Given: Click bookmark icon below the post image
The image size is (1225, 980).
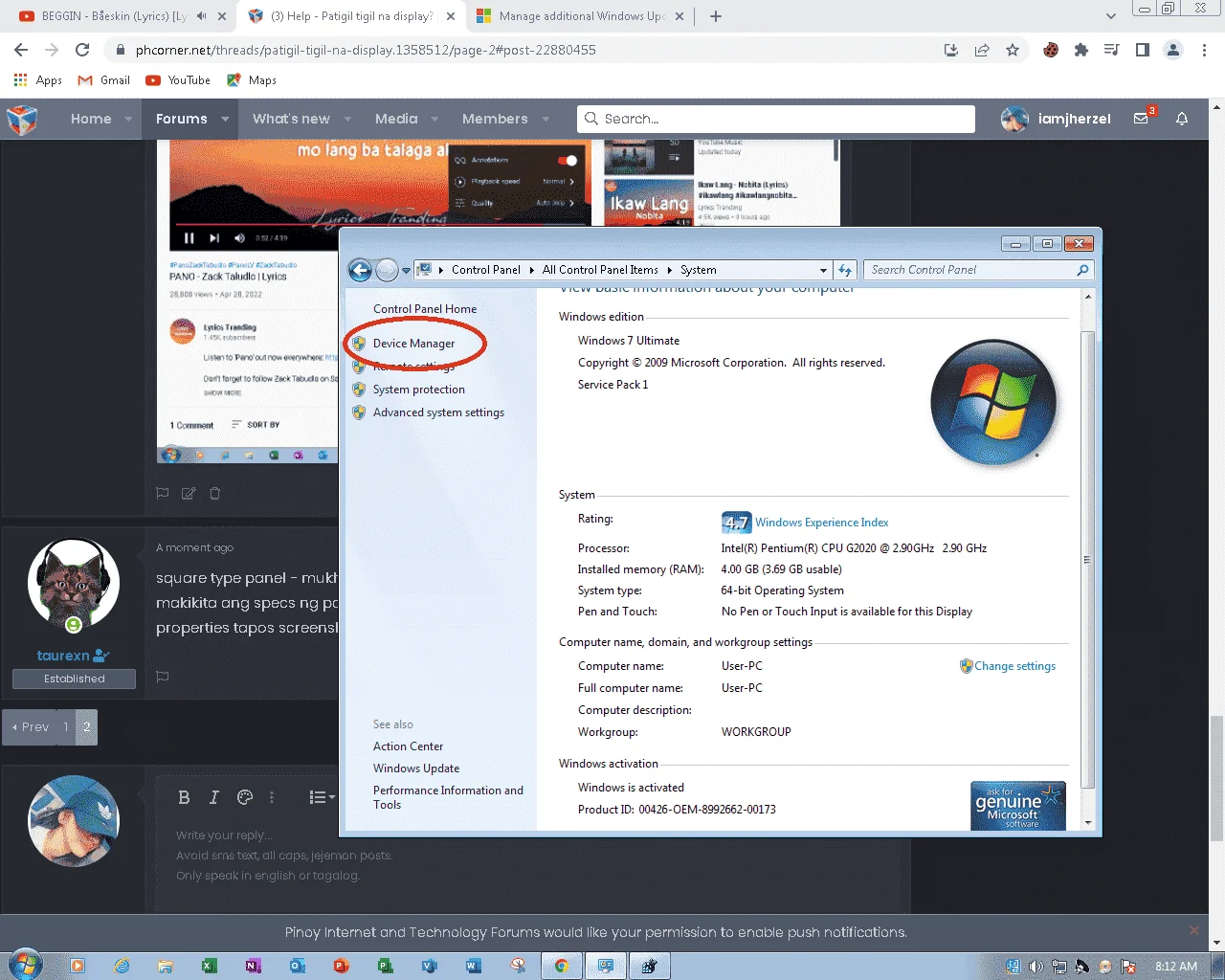Looking at the screenshot, I should click(x=163, y=493).
